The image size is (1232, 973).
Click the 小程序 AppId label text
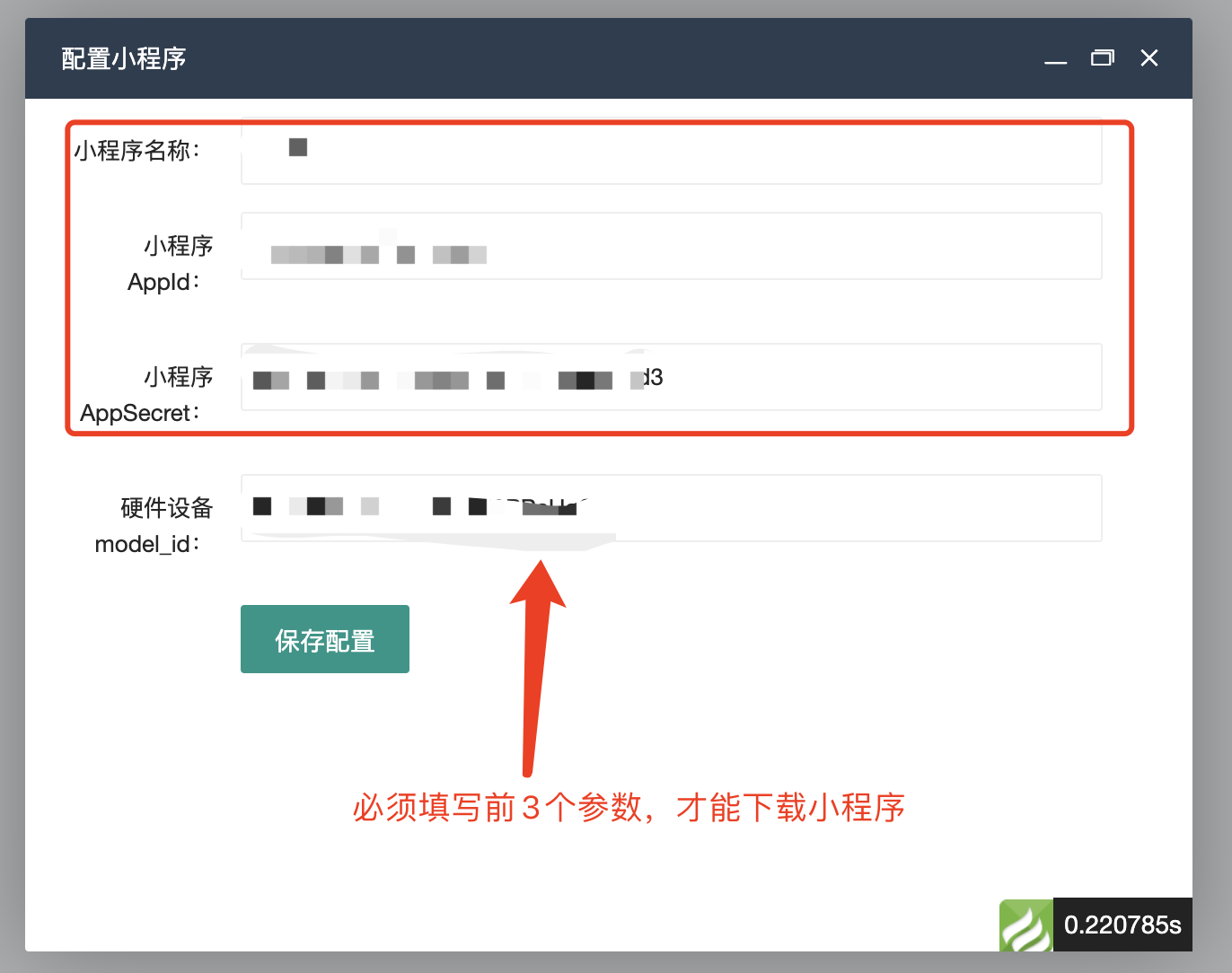pos(170,264)
